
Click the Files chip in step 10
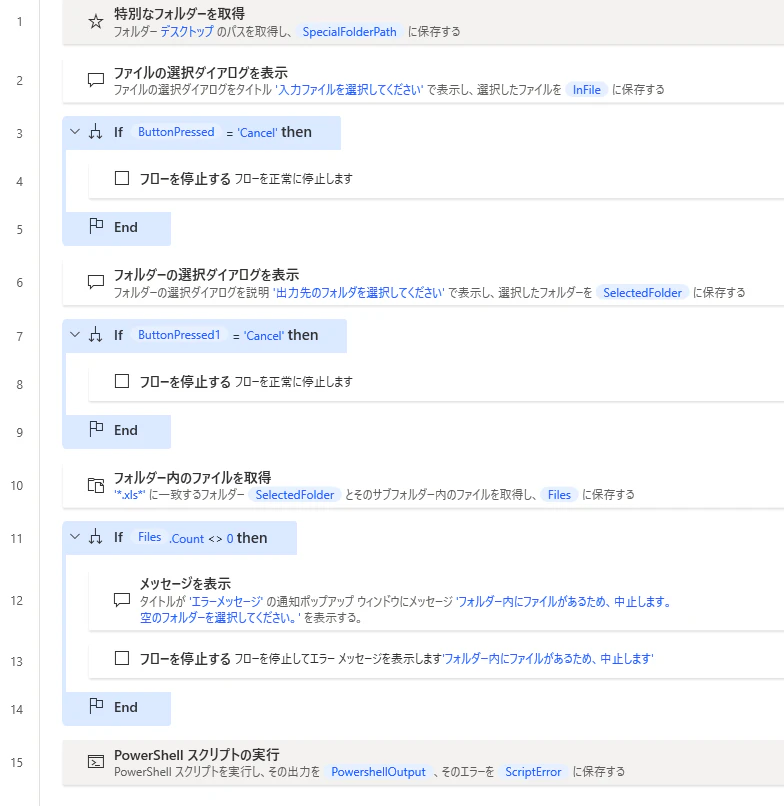[x=559, y=495]
